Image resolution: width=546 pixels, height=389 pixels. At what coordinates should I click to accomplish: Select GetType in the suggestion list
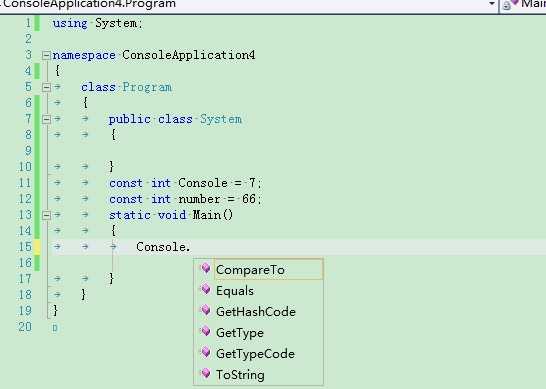(240, 333)
